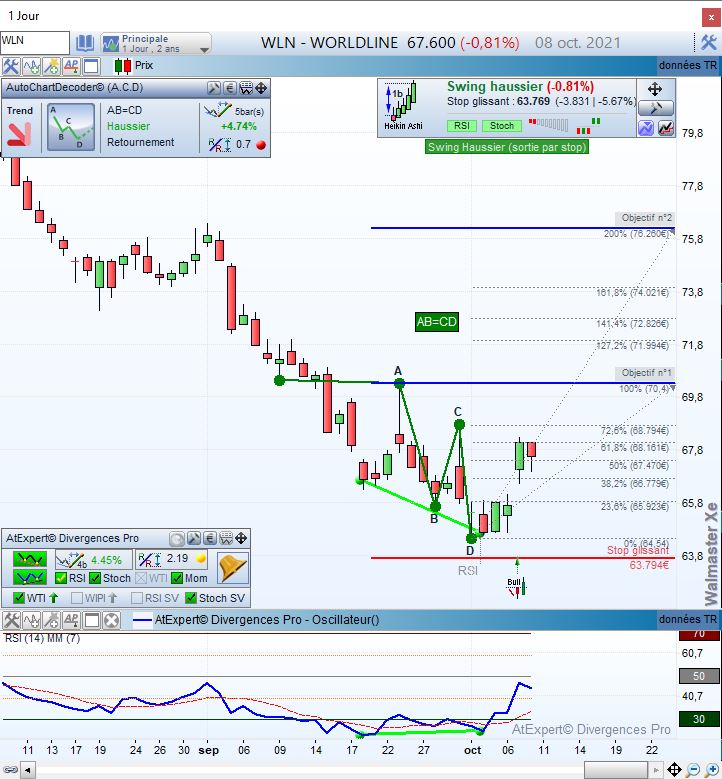
Task: Toggle bullish divergence pattern button
Action: click(29, 577)
